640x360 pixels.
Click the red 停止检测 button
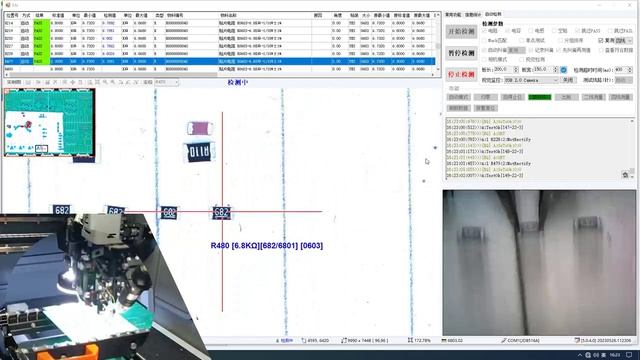(x=461, y=75)
